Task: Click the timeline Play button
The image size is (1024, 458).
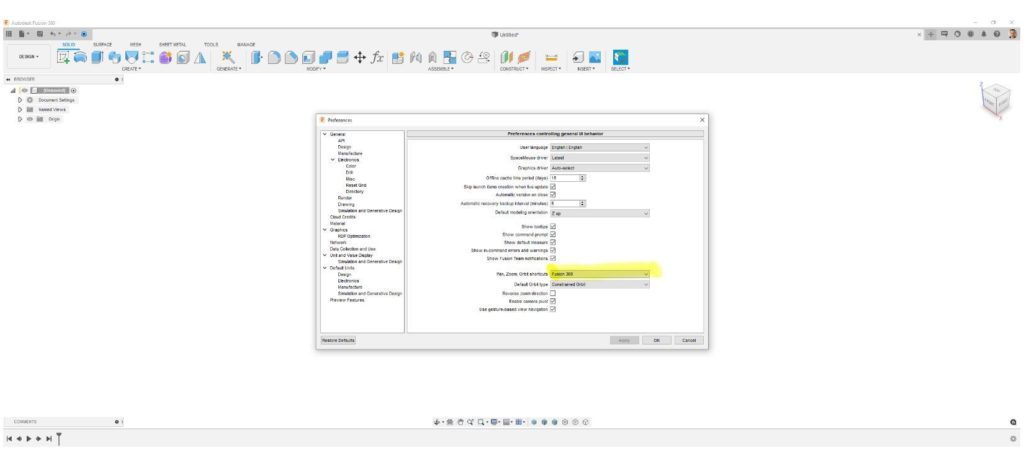Action: (x=29, y=438)
